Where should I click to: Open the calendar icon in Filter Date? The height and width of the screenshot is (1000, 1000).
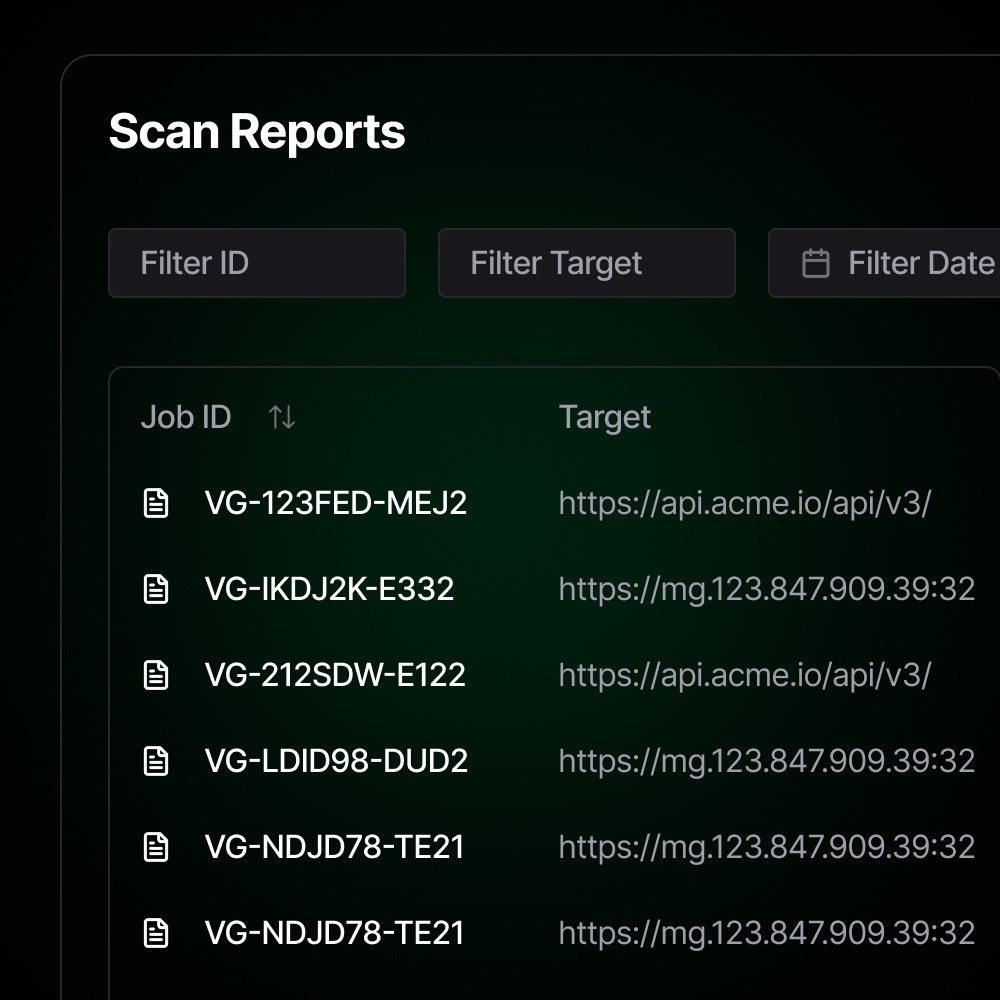click(x=818, y=263)
